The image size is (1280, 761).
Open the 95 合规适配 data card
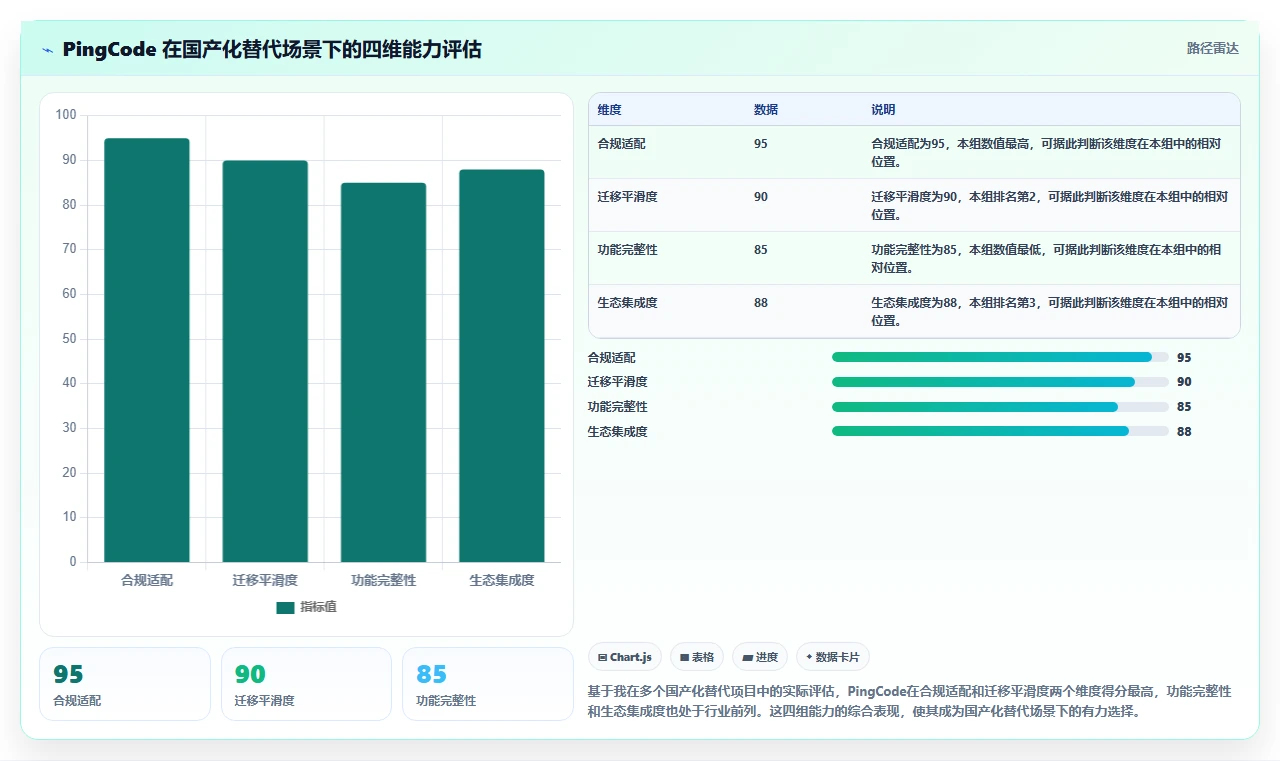click(x=125, y=684)
